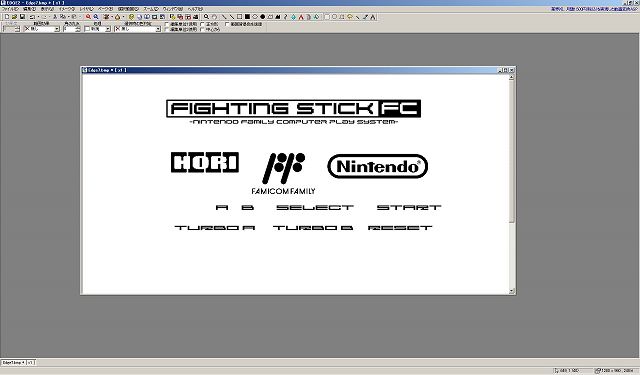640x375 pixels.
Task: Click the image size status bar entry
Action: [615, 371]
